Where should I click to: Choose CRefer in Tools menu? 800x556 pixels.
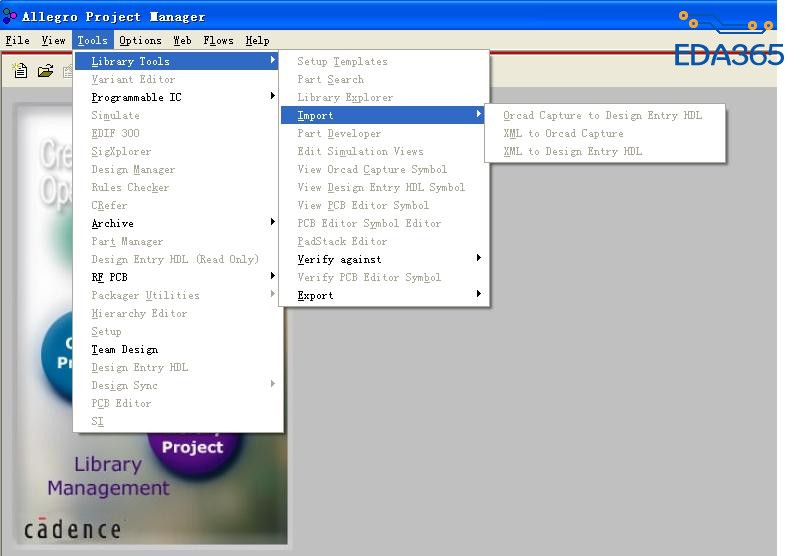177,205
